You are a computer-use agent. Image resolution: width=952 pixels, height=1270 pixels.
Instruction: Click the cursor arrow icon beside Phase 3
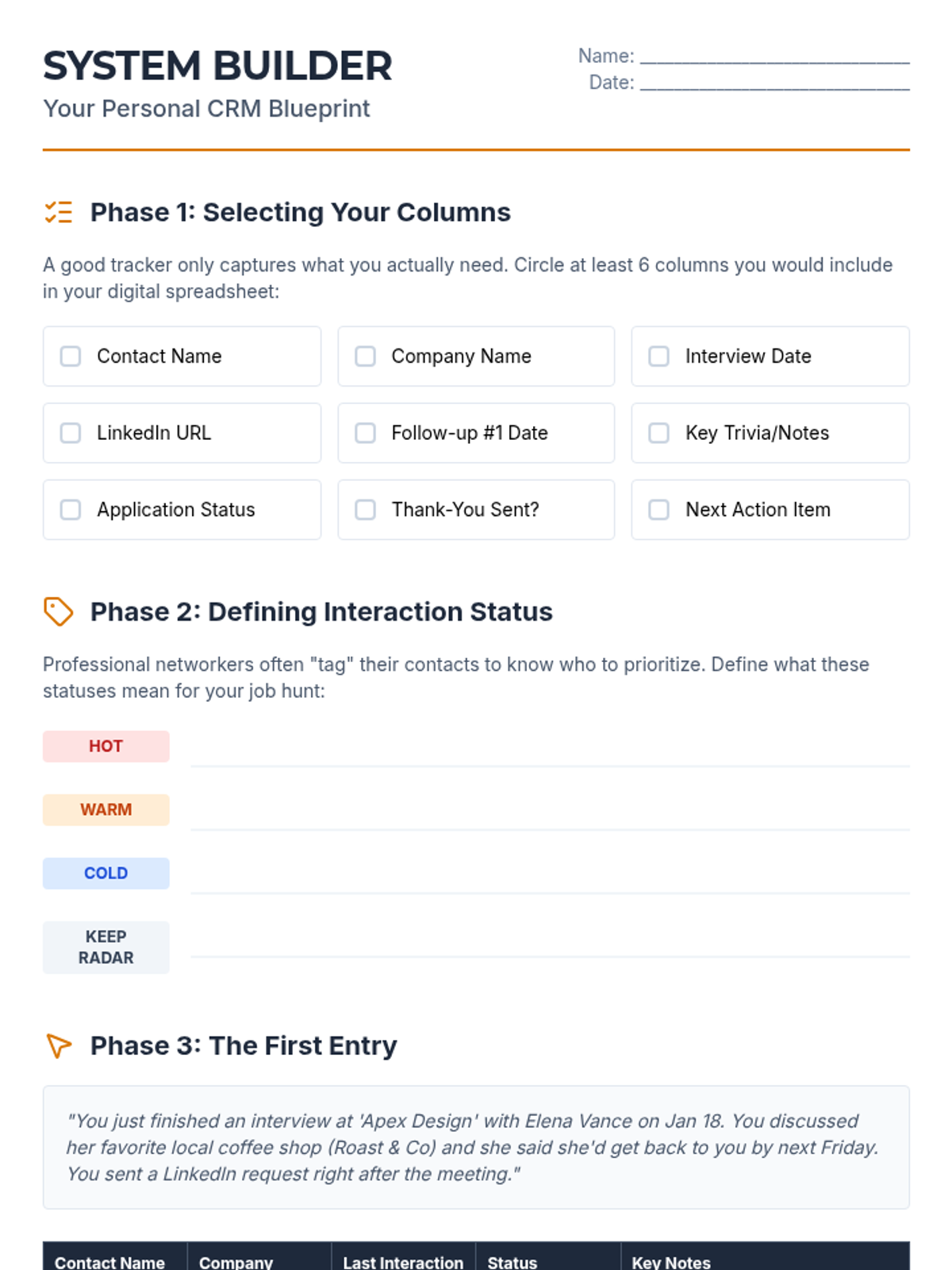pyautogui.click(x=58, y=1045)
